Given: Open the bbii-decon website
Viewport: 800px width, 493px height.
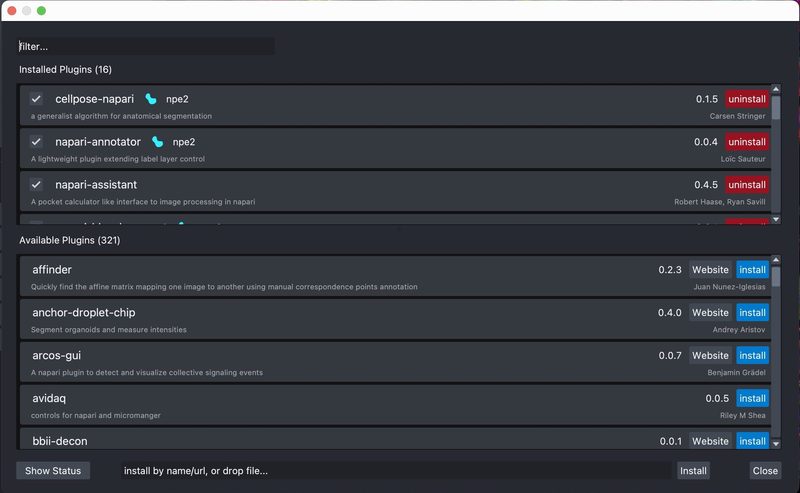Looking at the screenshot, I should click(710, 441).
